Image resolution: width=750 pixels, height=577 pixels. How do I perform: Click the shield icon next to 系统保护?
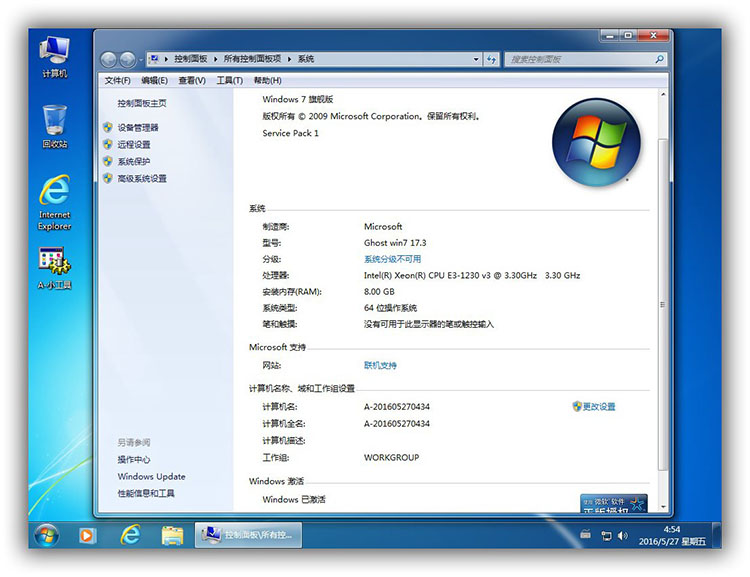pyautogui.click(x=108, y=161)
